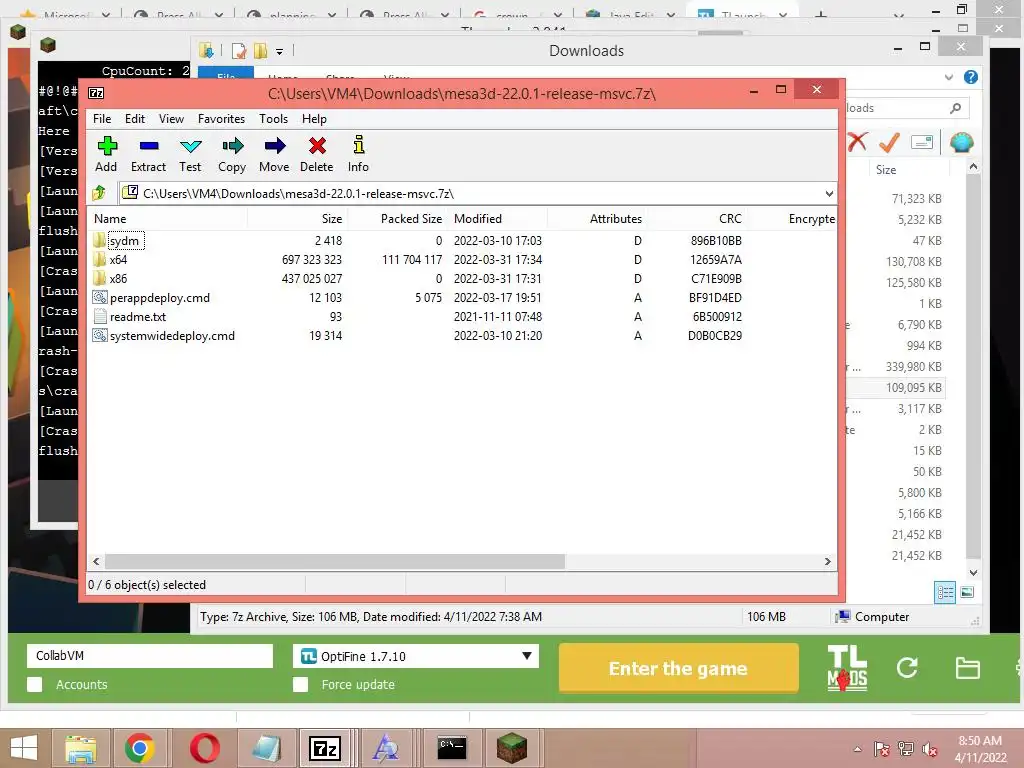Select the x86 folder row
The width and height of the screenshot is (1024, 768).
tap(118, 278)
